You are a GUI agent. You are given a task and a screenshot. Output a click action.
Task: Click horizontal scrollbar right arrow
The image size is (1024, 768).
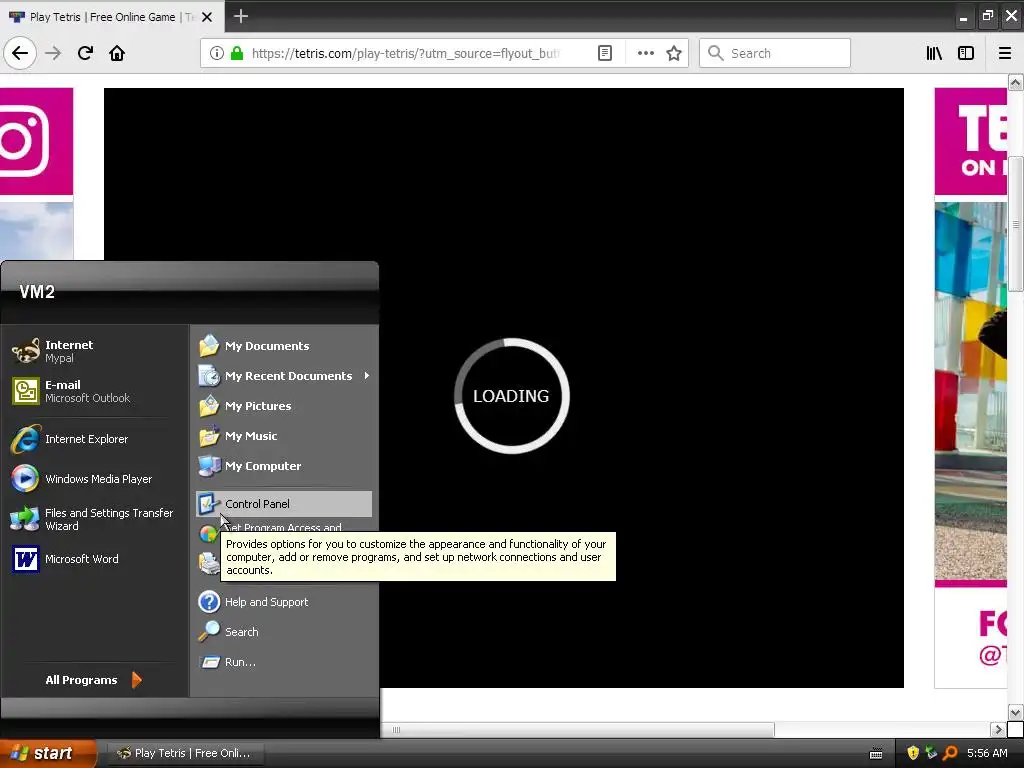click(998, 729)
